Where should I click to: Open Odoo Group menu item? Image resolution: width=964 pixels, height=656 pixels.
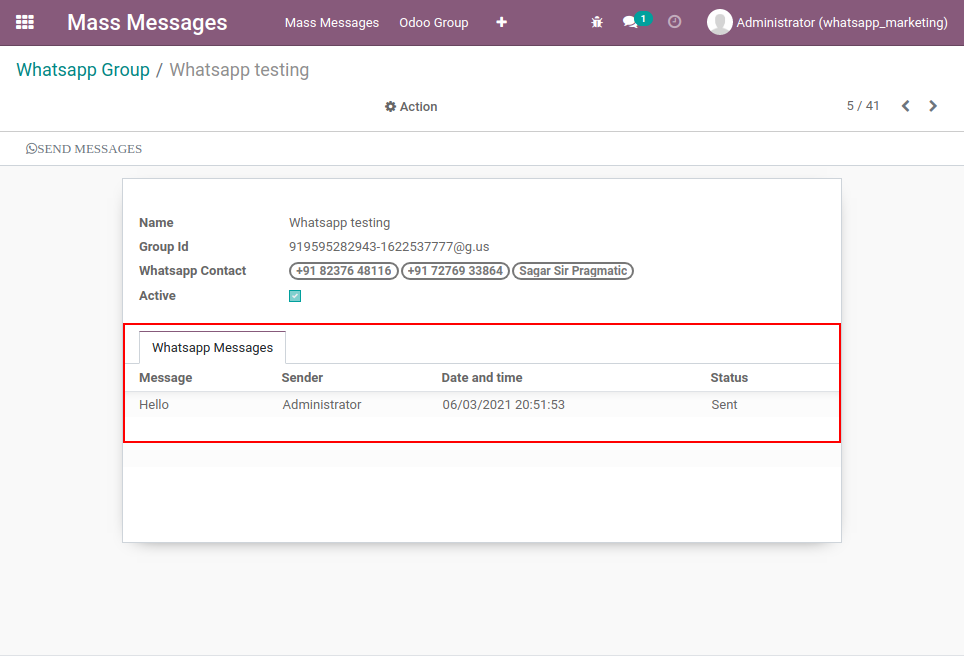pos(433,23)
